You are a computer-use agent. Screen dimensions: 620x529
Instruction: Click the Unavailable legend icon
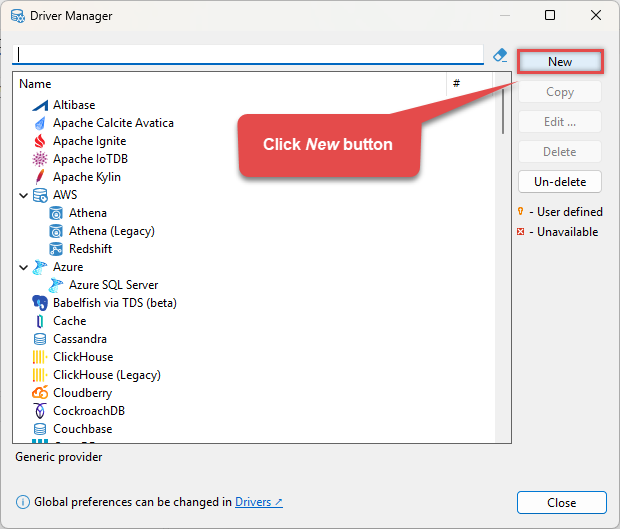tap(520, 232)
